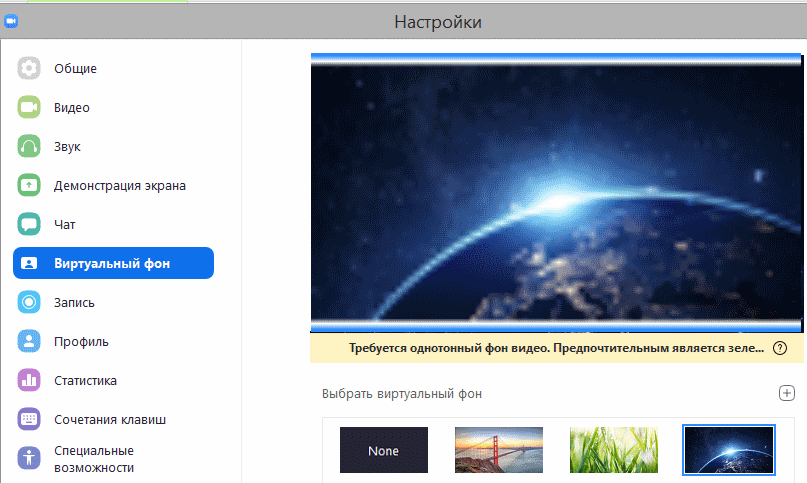This screenshot has height=483, width=807.
Task: Click the keyboard shortcuts icon
Action: [29, 419]
